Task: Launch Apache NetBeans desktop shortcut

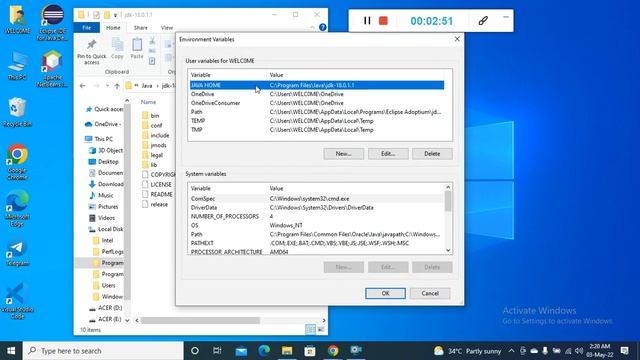Action: tap(52, 69)
